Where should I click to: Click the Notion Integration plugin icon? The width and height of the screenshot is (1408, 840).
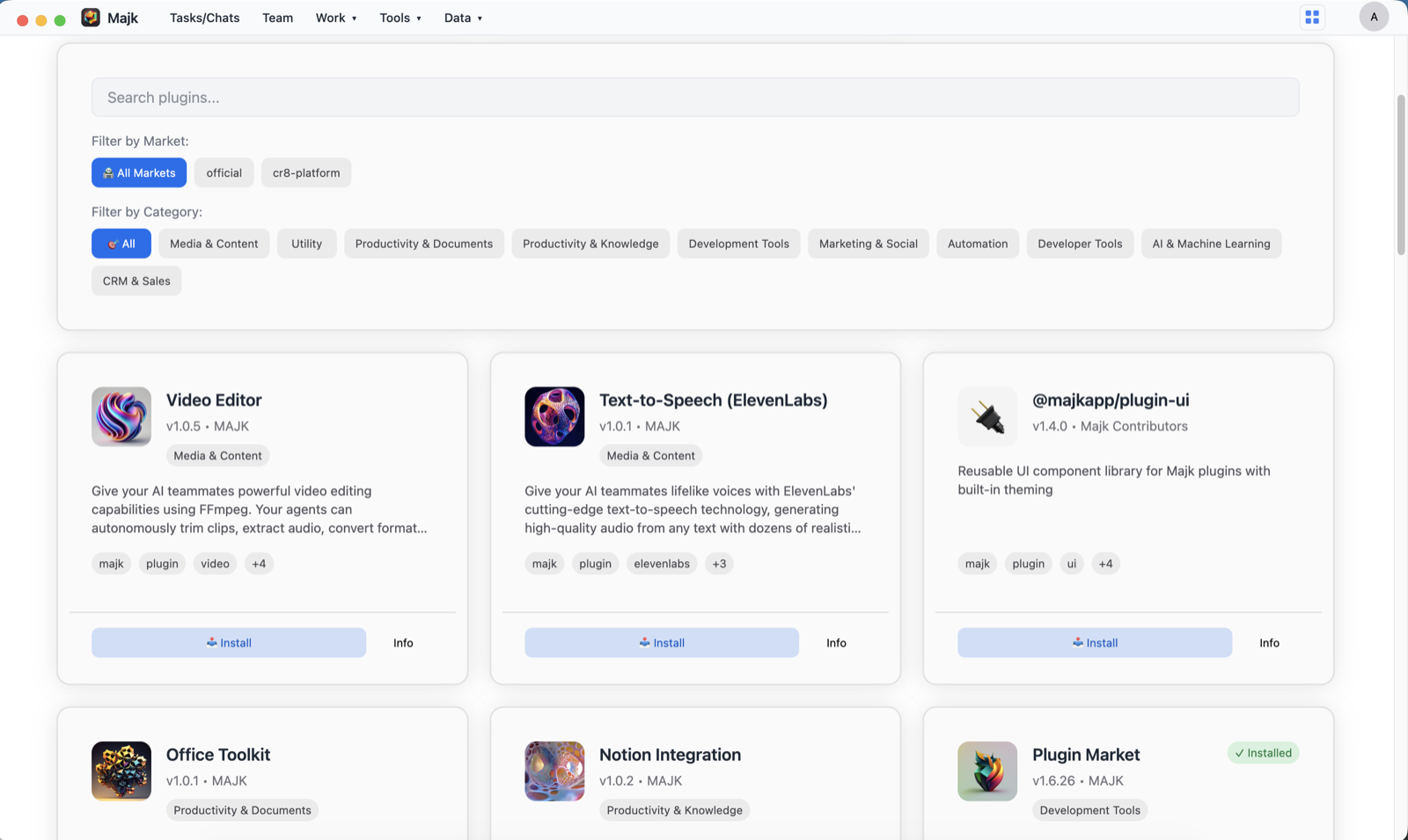[554, 771]
